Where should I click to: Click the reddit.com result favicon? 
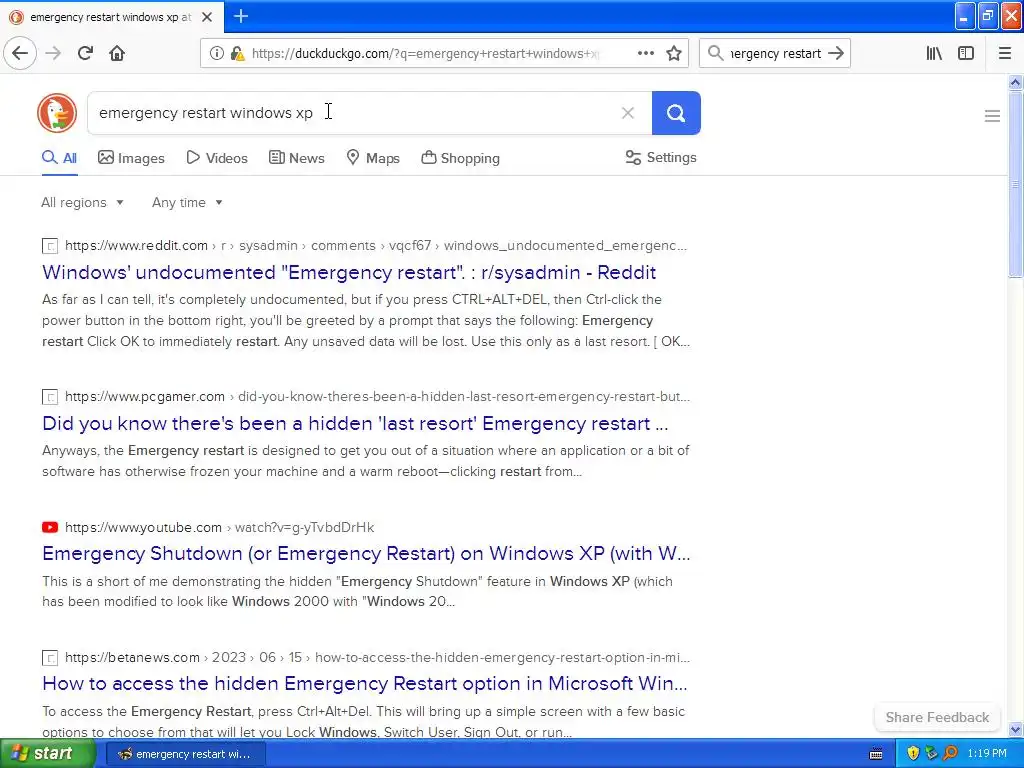pyautogui.click(x=50, y=246)
